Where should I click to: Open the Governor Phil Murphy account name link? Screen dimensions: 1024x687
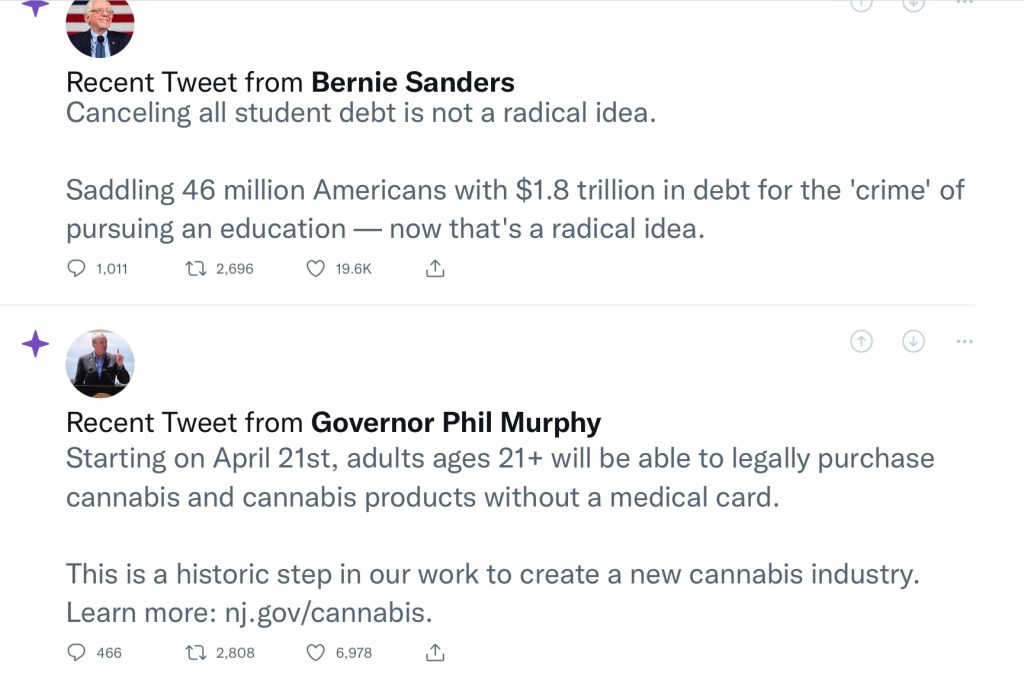point(456,423)
